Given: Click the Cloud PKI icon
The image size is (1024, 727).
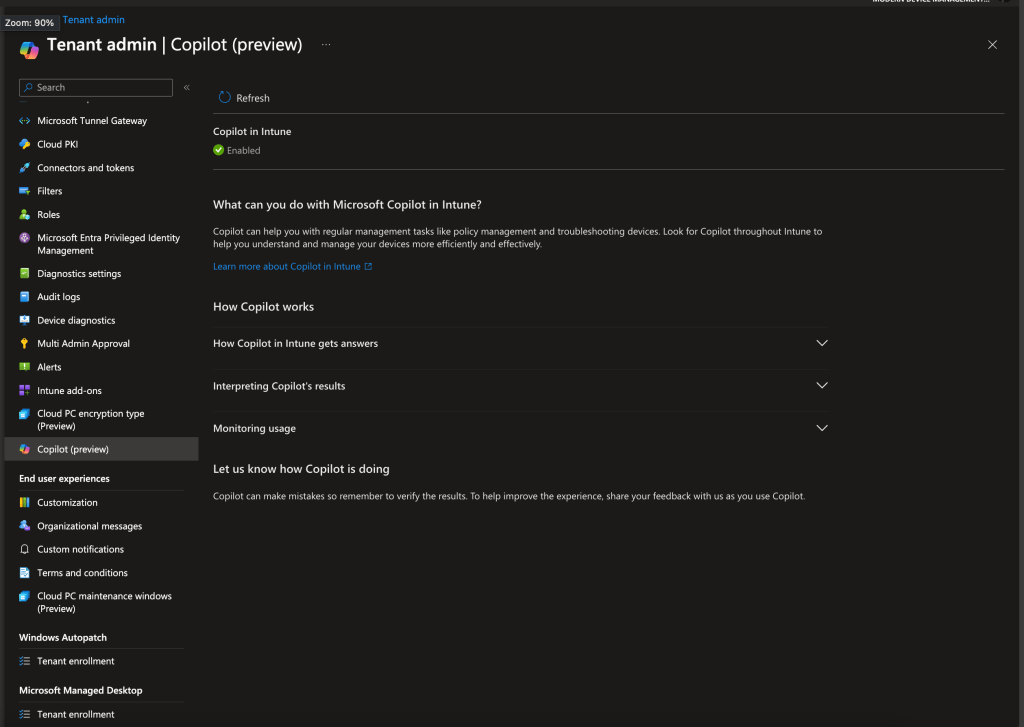Looking at the screenshot, I should tap(25, 144).
